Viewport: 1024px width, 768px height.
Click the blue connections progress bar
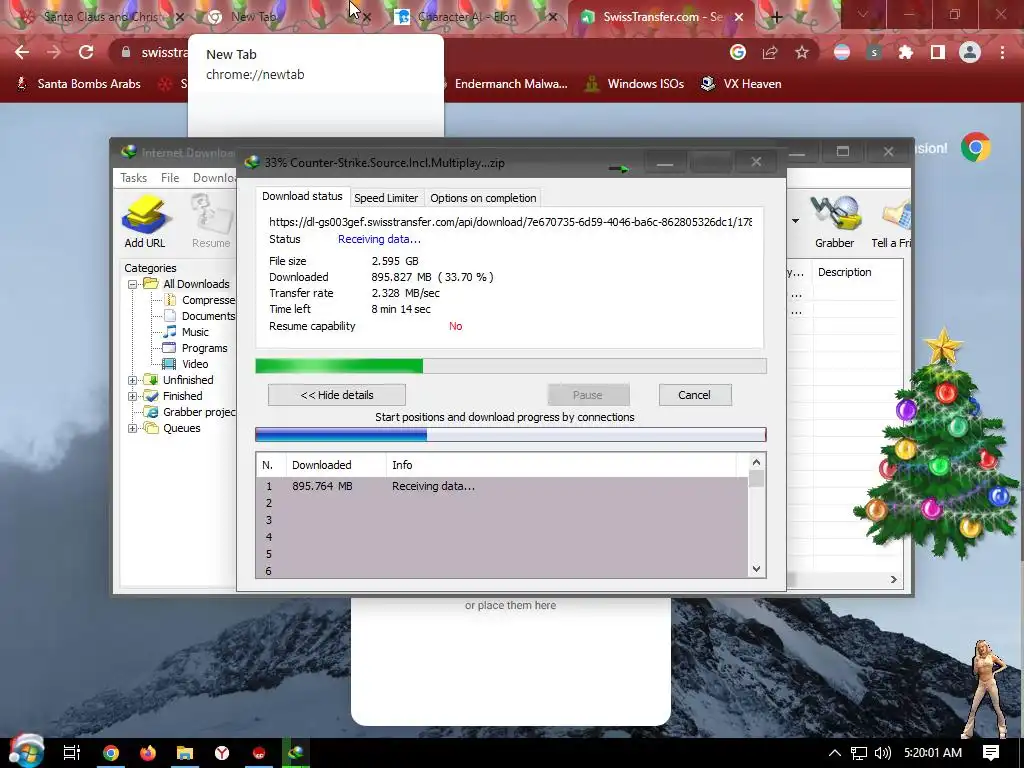click(511, 435)
